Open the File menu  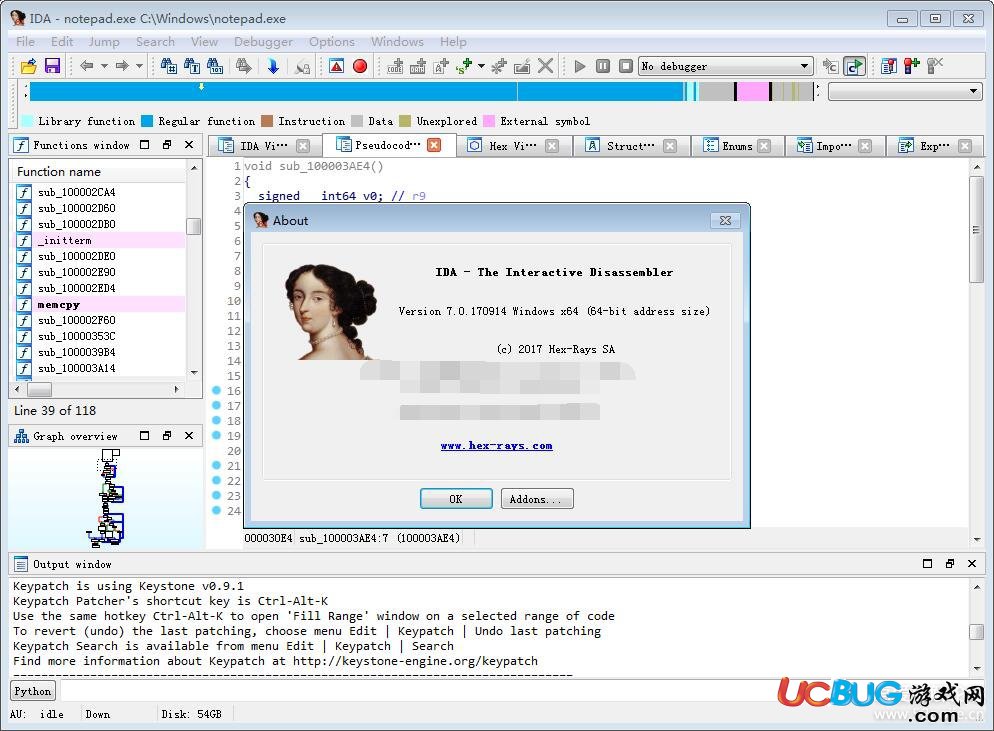tap(25, 42)
